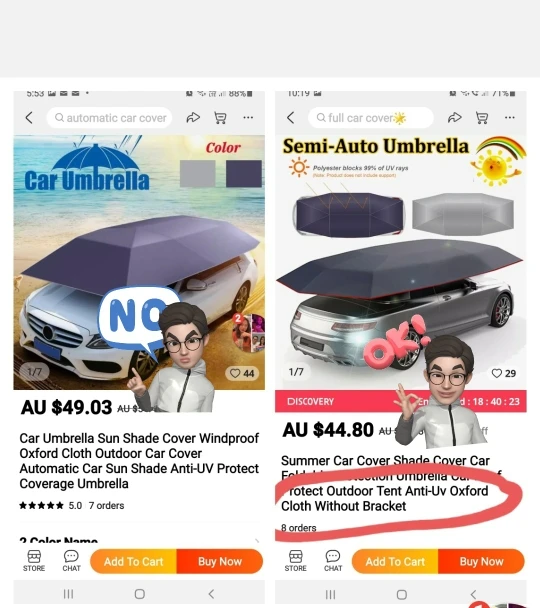Tap back arrow on left product page
This screenshot has width=540, height=608.
pyautogui.click(x=29, y=117)
